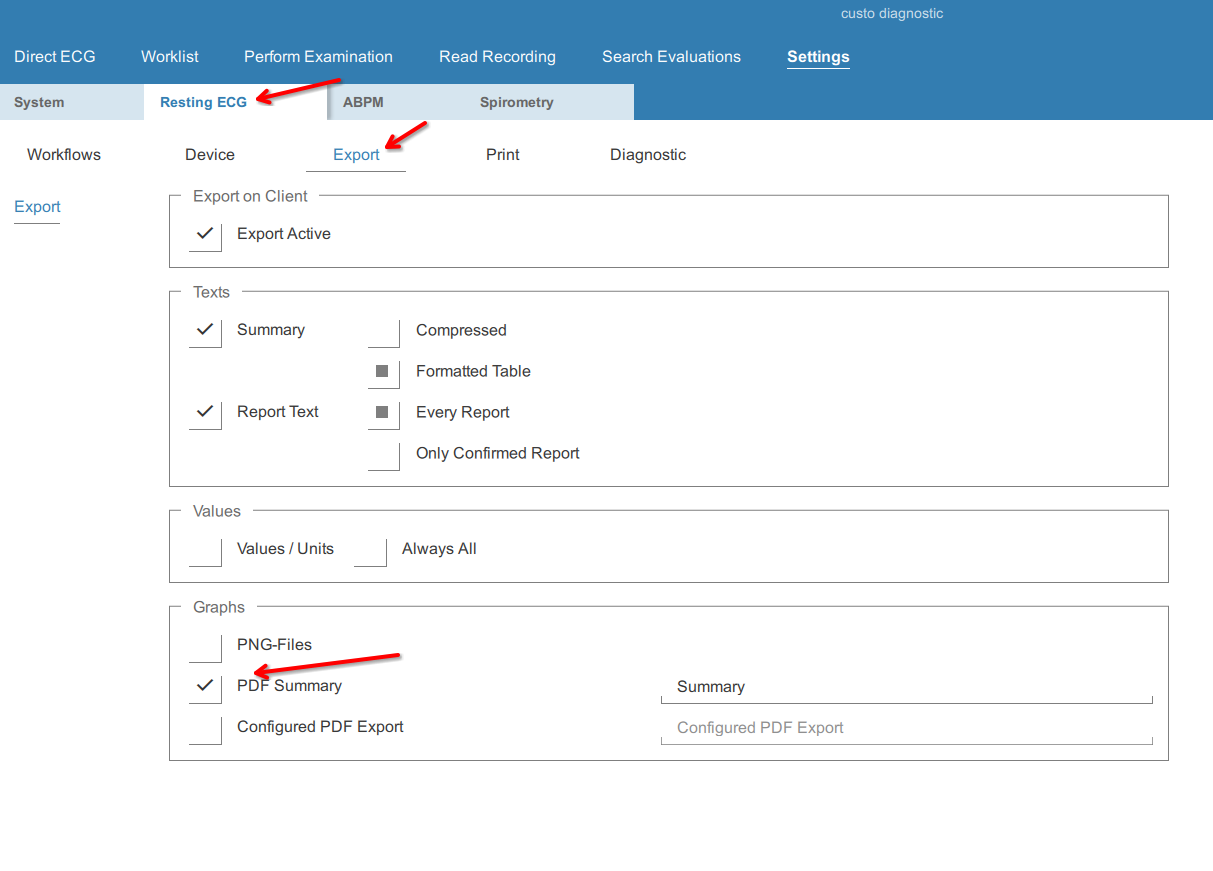
Task: Switch to the ABPM tab
Action: point(363,102)
